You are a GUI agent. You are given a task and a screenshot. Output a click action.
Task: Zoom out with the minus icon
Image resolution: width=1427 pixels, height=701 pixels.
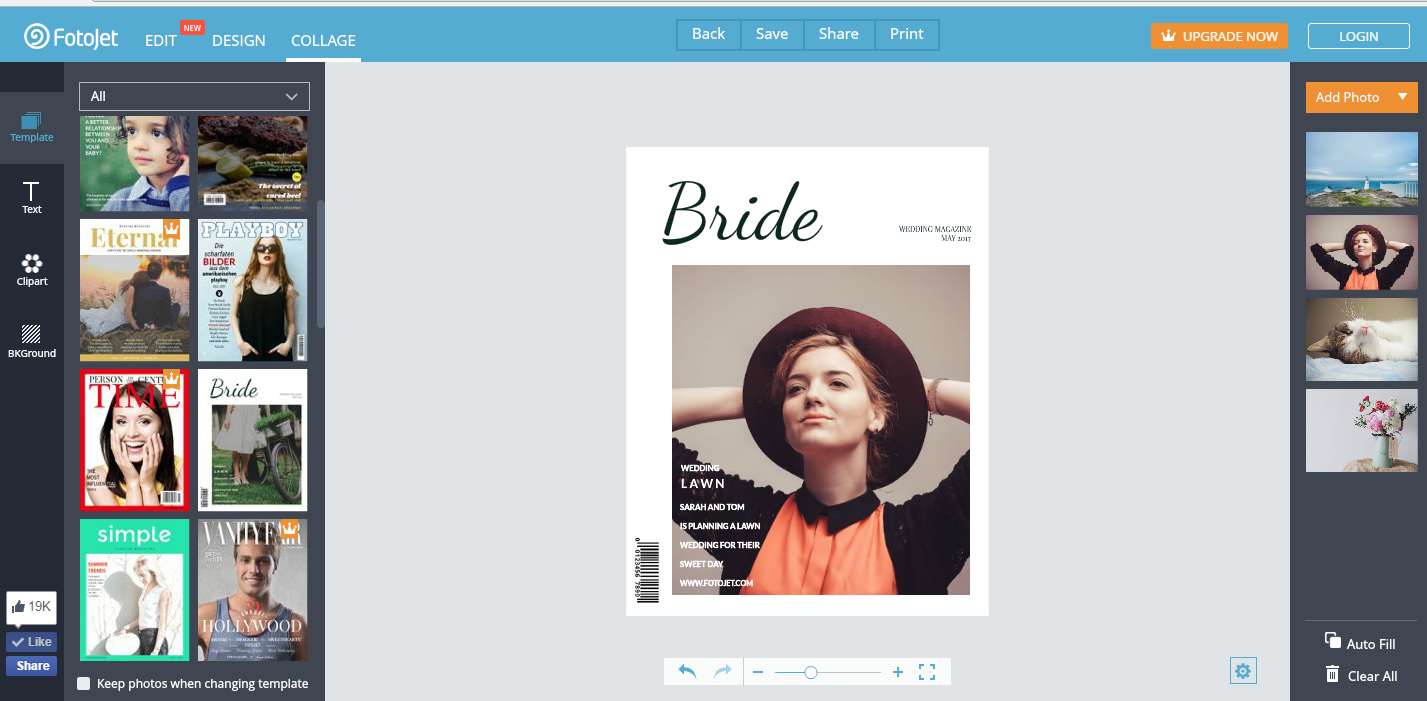(x=758, y=672)
